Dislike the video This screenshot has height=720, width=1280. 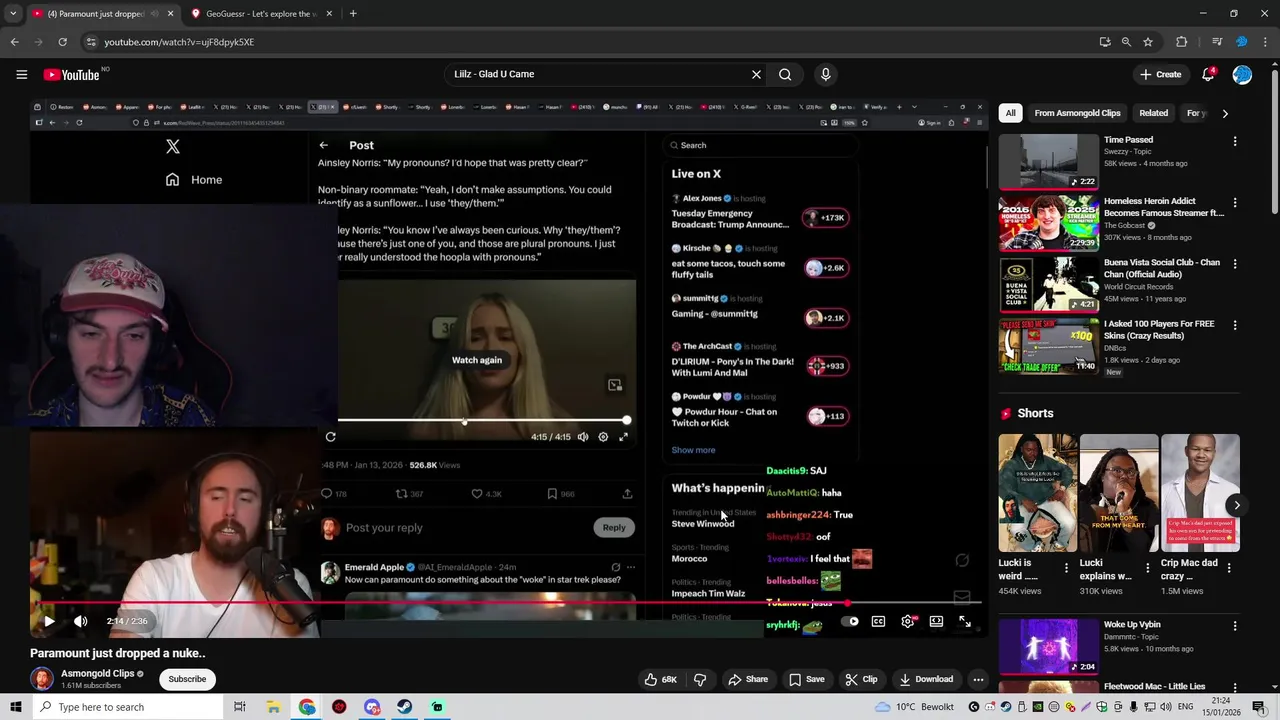coord(700,679)
